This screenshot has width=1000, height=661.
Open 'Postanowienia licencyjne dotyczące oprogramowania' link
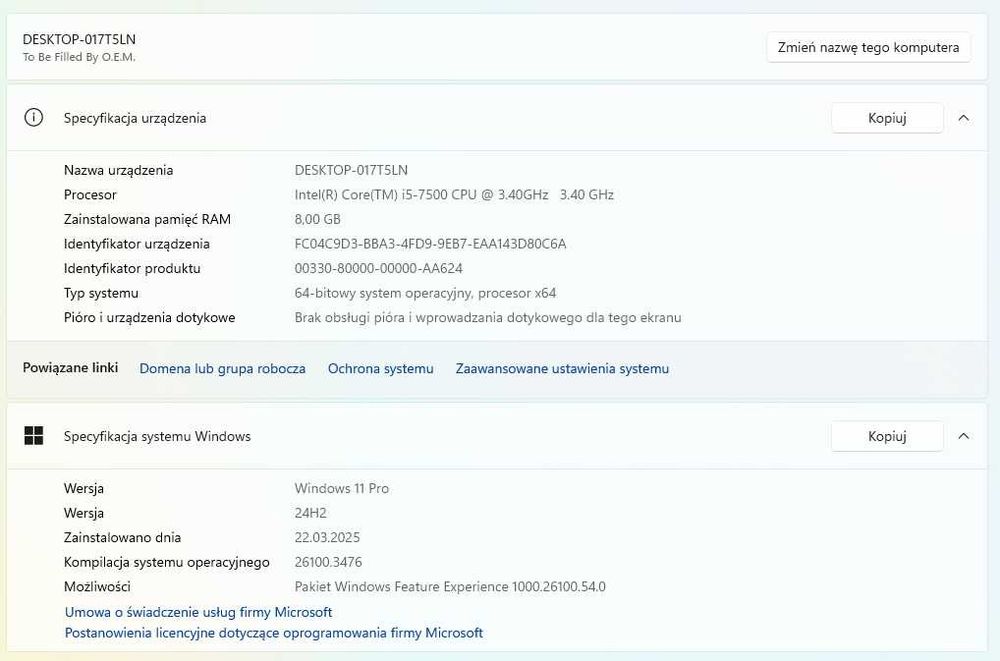pyautogui.click(x=274, y=633)
